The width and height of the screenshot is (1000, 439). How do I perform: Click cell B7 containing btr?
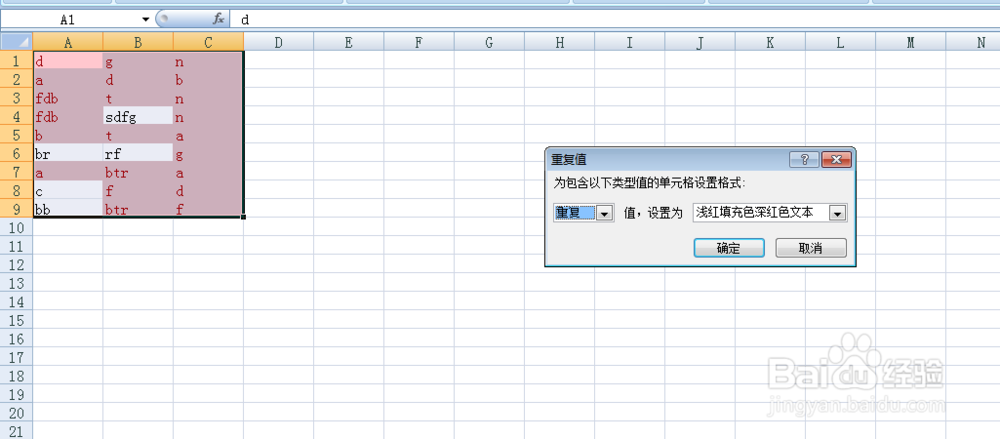coord(138,172)
